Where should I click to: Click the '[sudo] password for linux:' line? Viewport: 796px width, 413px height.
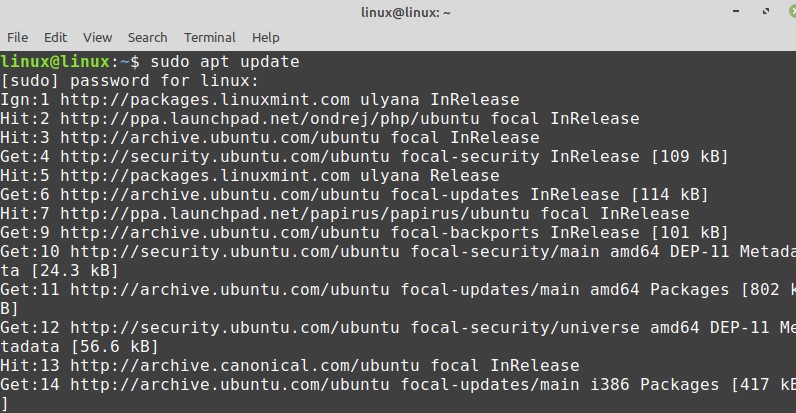(x=130, y=81)
